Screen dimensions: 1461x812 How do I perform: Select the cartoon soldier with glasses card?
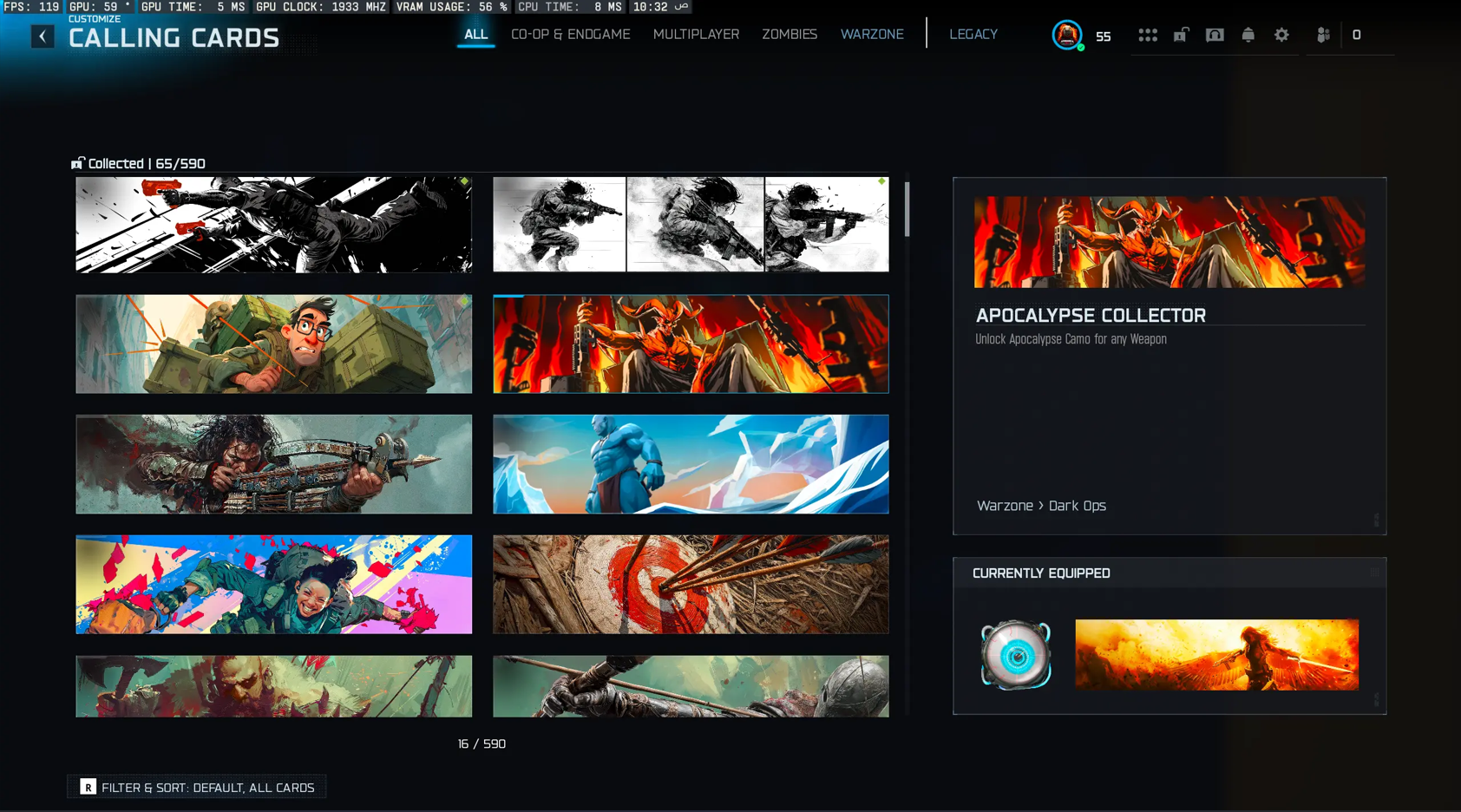274,344
